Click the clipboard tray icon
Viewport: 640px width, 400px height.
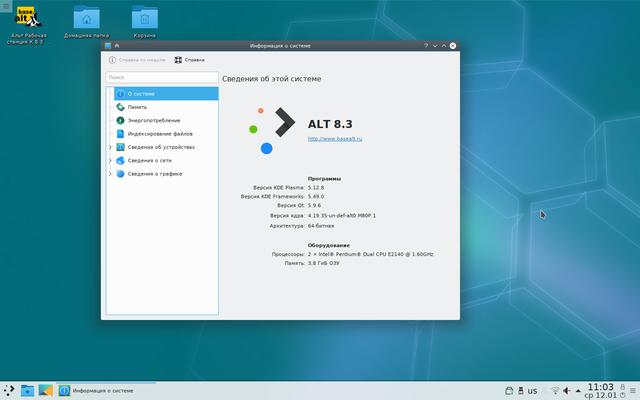[509, 391]
